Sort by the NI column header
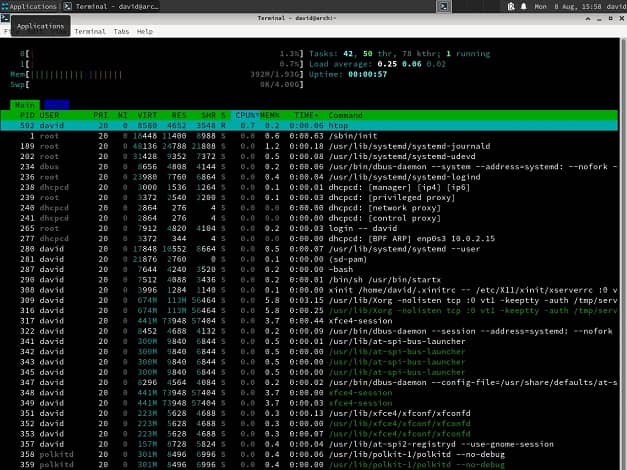 (x=122, y=115)
